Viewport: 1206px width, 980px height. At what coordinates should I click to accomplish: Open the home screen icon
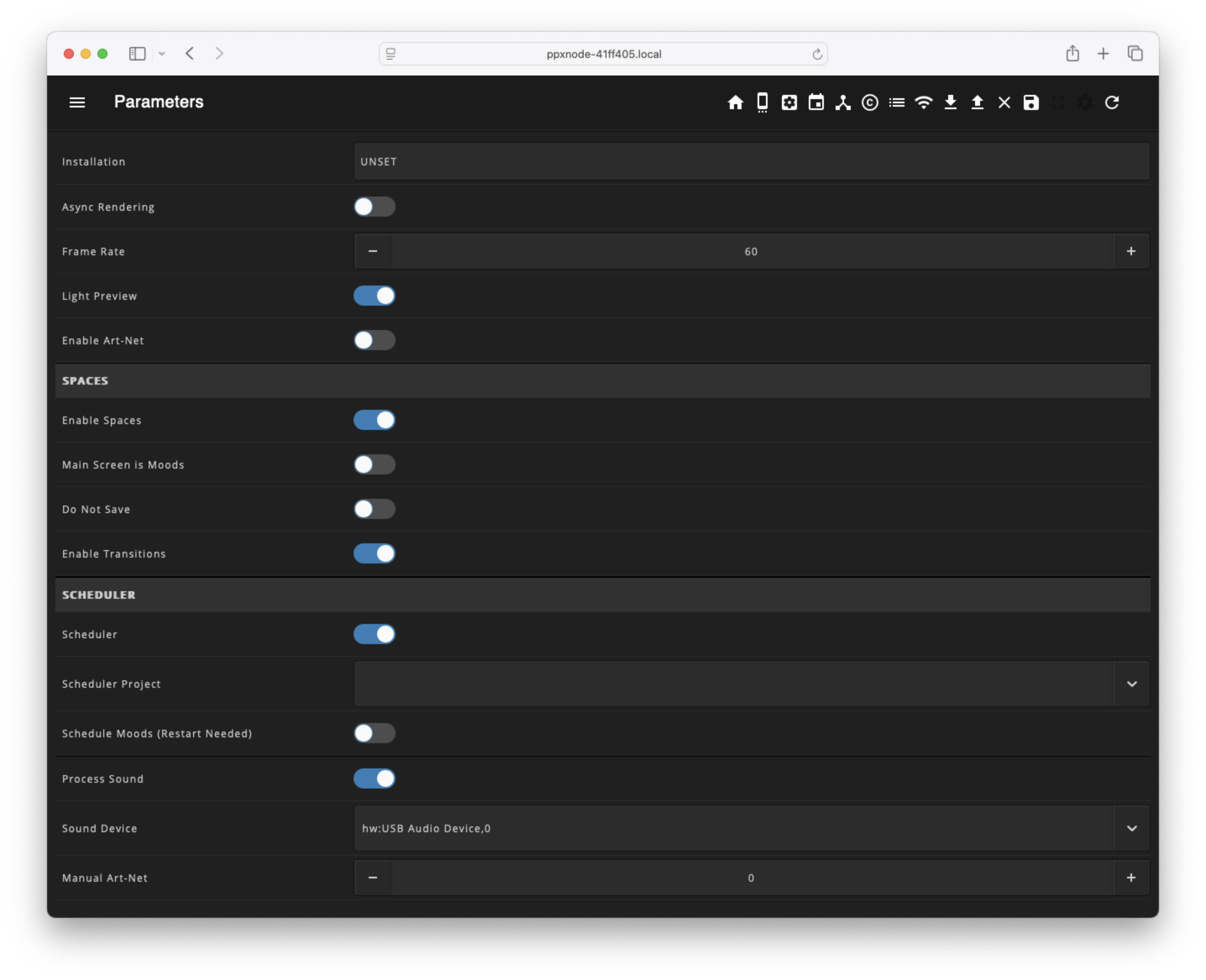(x=736, y=102)
